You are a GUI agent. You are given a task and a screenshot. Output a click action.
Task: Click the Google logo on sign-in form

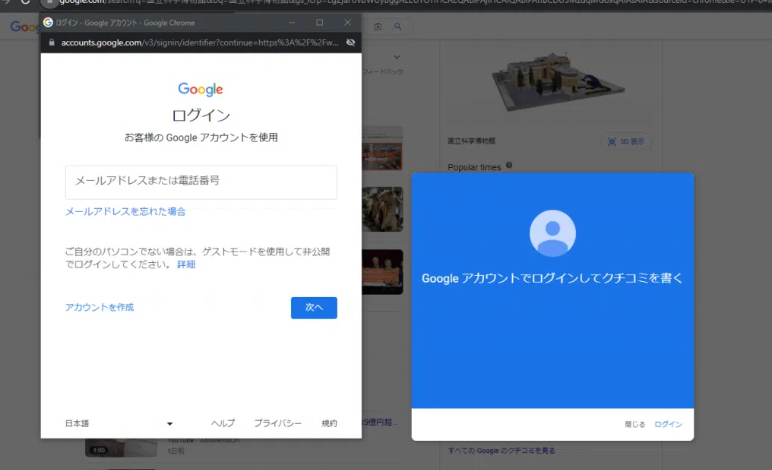[x=201, y=90]
